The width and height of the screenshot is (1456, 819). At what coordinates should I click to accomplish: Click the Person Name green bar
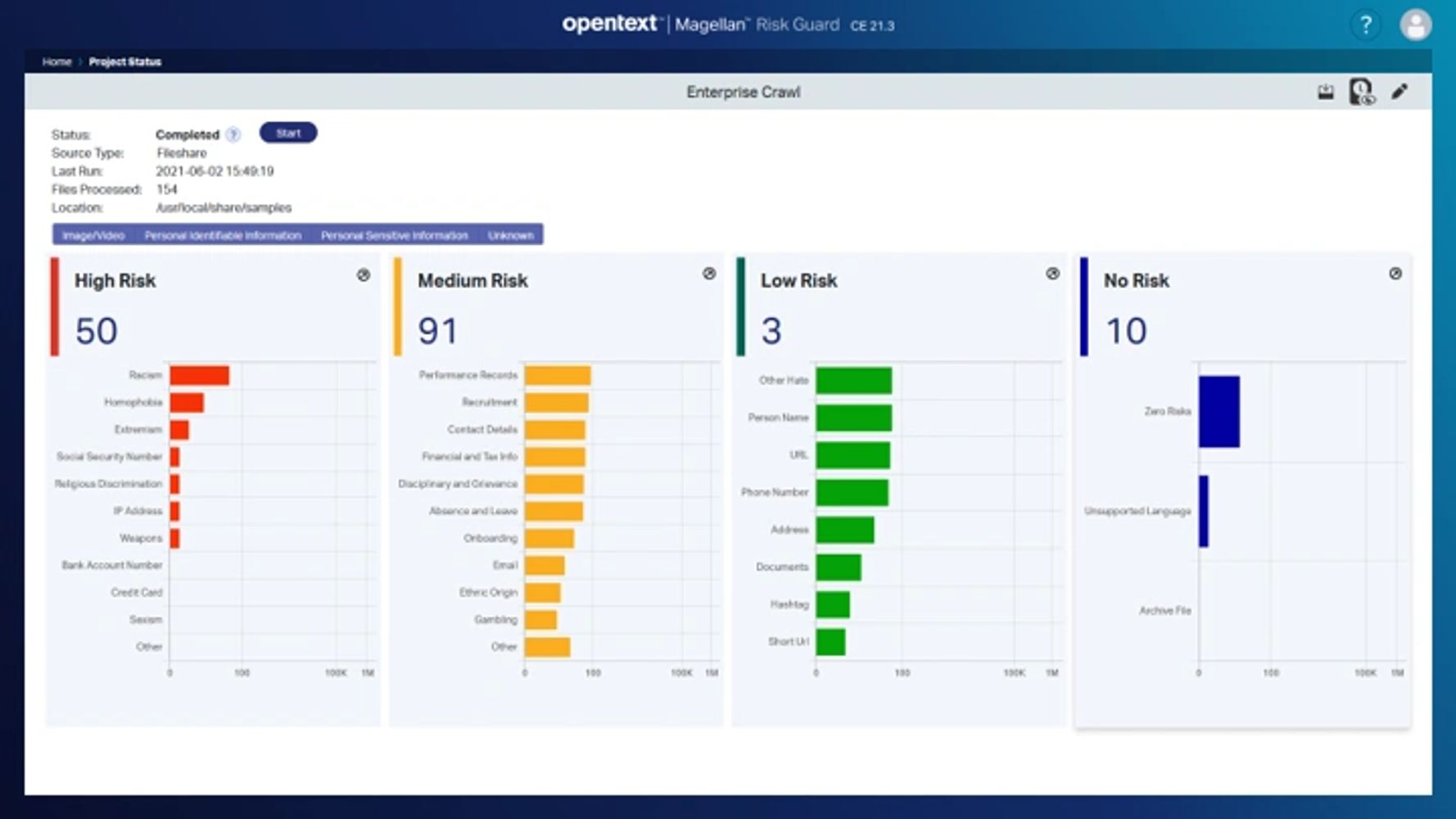[x=853, y=418]
